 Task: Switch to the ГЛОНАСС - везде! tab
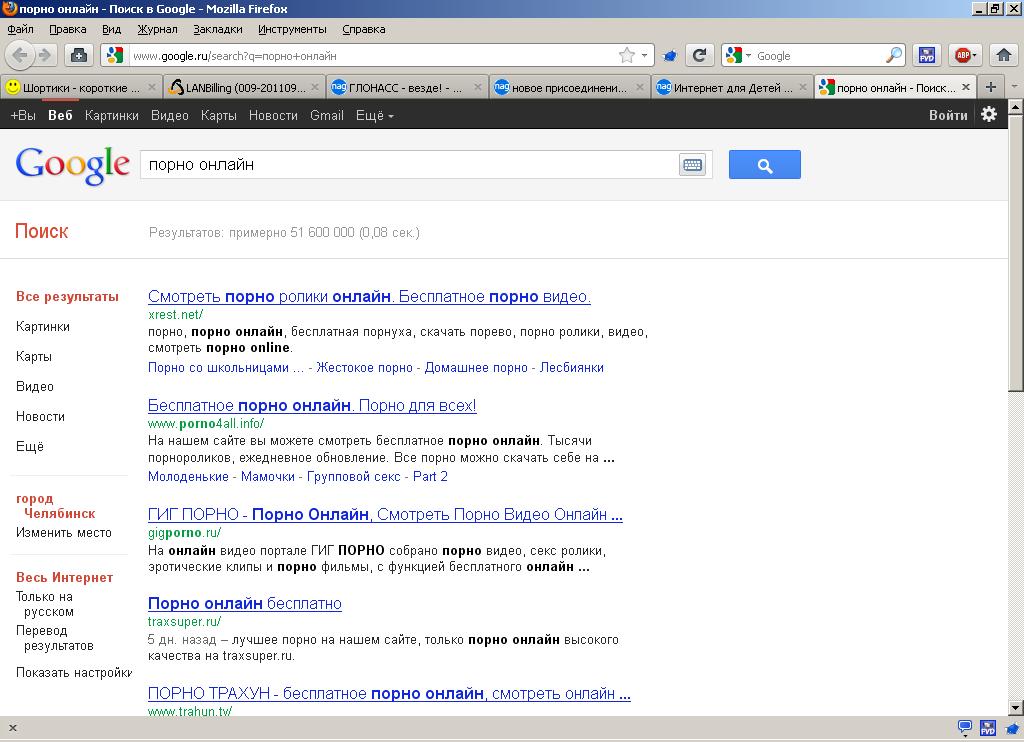pos(405,88)
